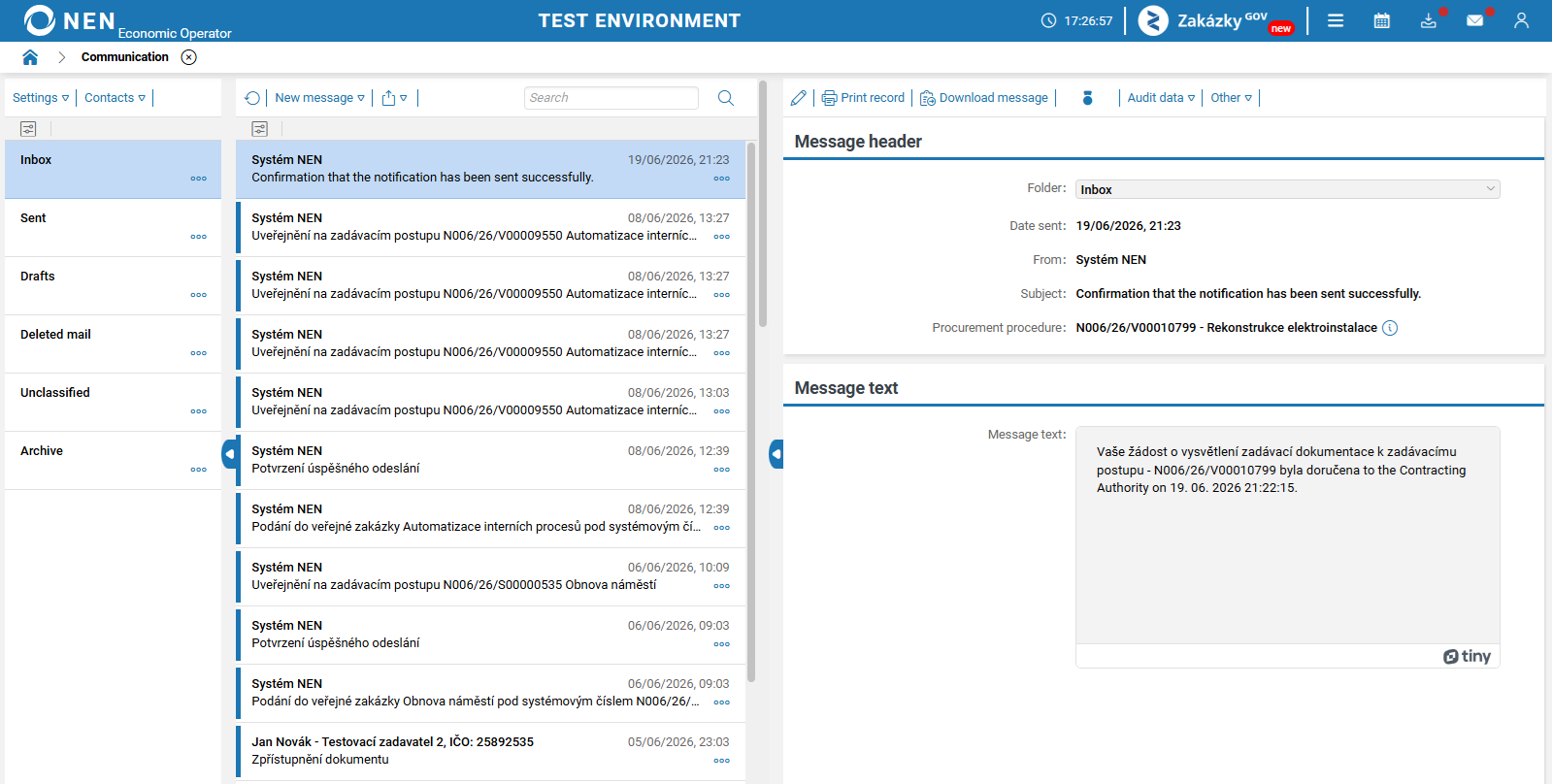Viewport: 1552px width, 784px height.
Task: Open options dots for Deleted mail folder
Action: [x=199, y=353]
